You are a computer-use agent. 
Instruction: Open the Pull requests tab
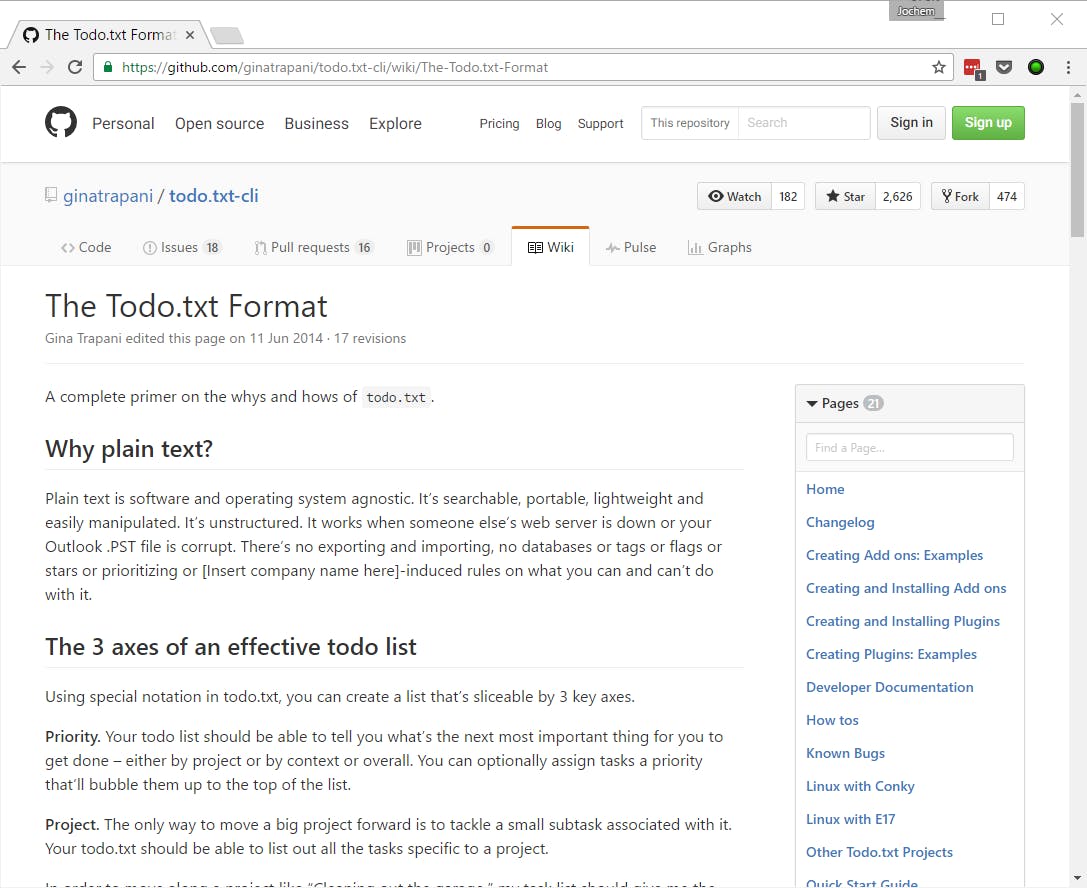pyautogui.click(x=313, y=247)
